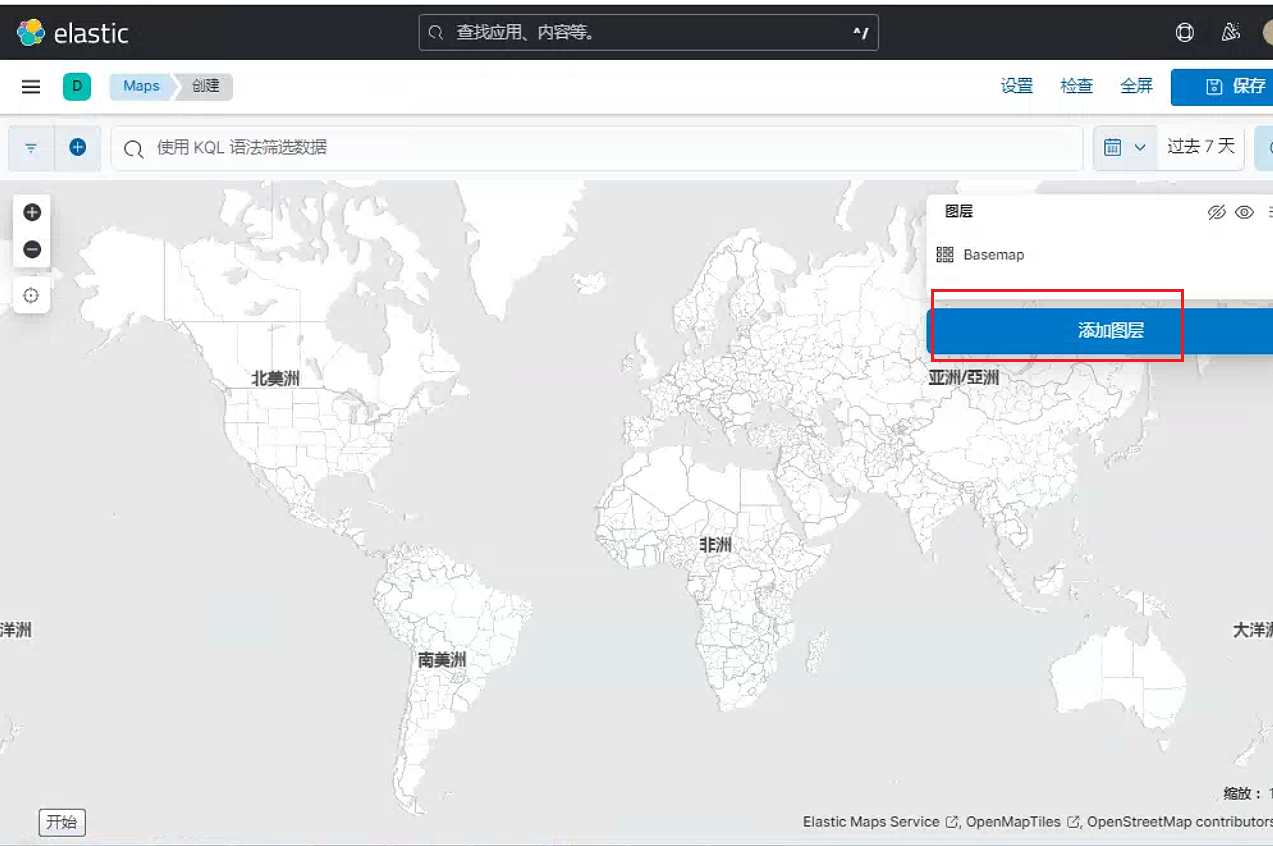Zoom out on the map

click(x=32, y=249)
